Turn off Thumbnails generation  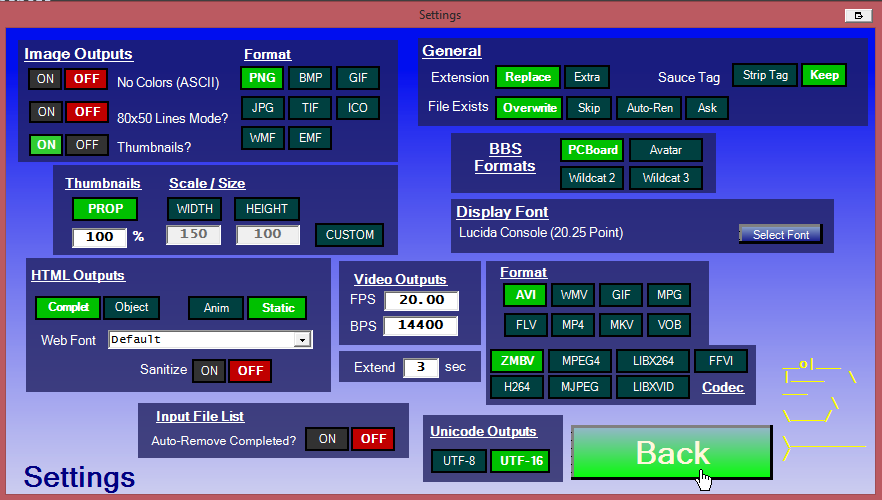click(87, 145)
